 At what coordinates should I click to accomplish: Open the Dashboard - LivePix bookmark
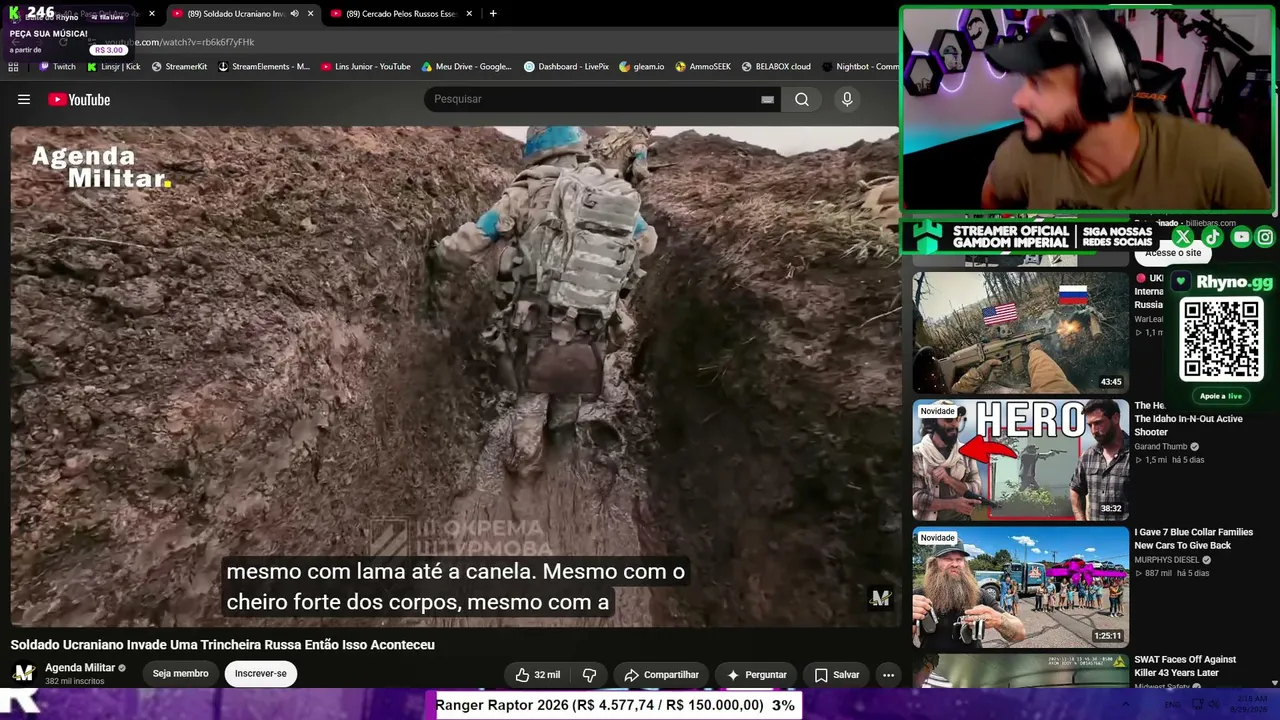tap(566, 67)
